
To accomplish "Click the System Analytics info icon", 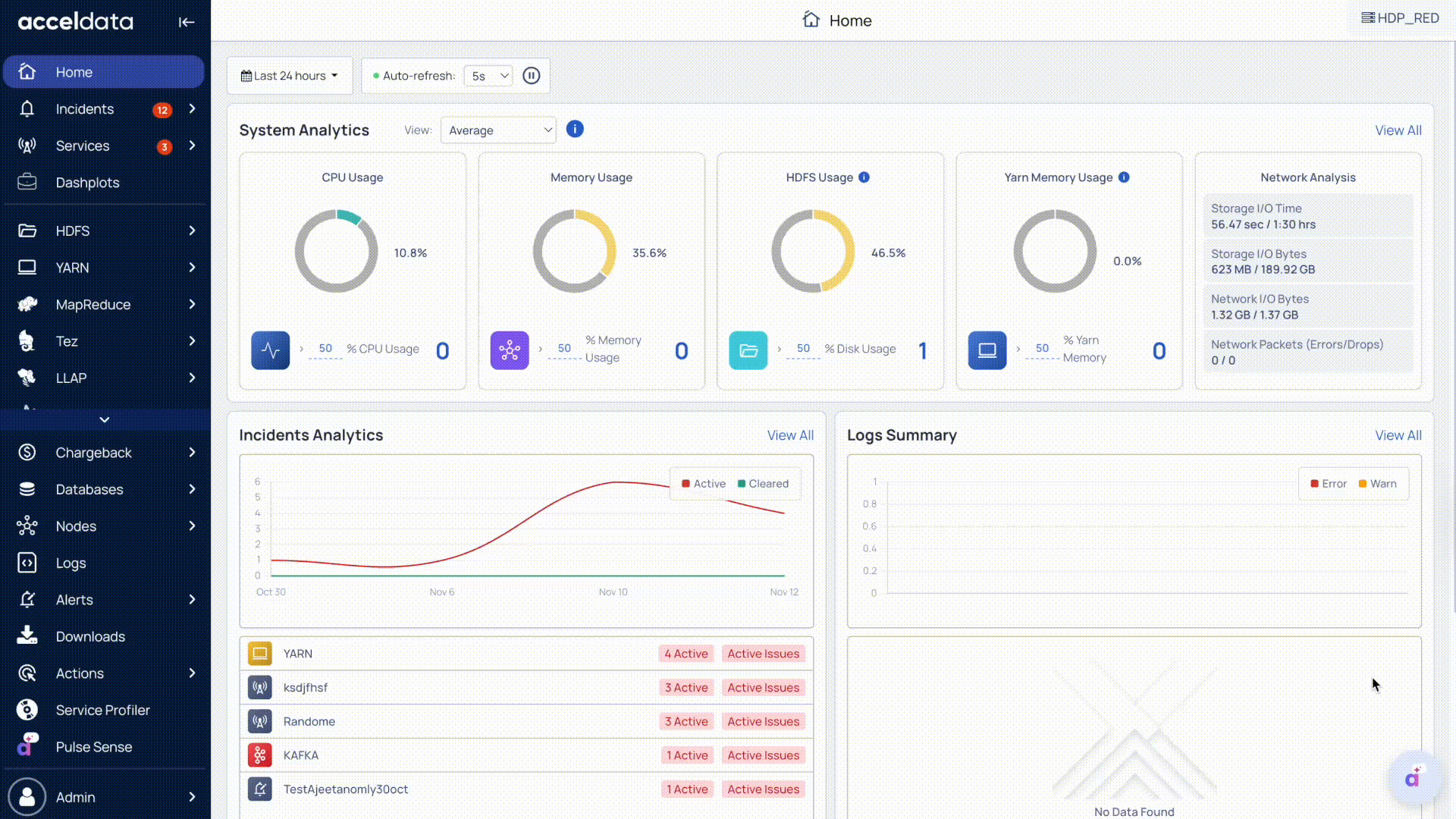I will click(575, 129).
